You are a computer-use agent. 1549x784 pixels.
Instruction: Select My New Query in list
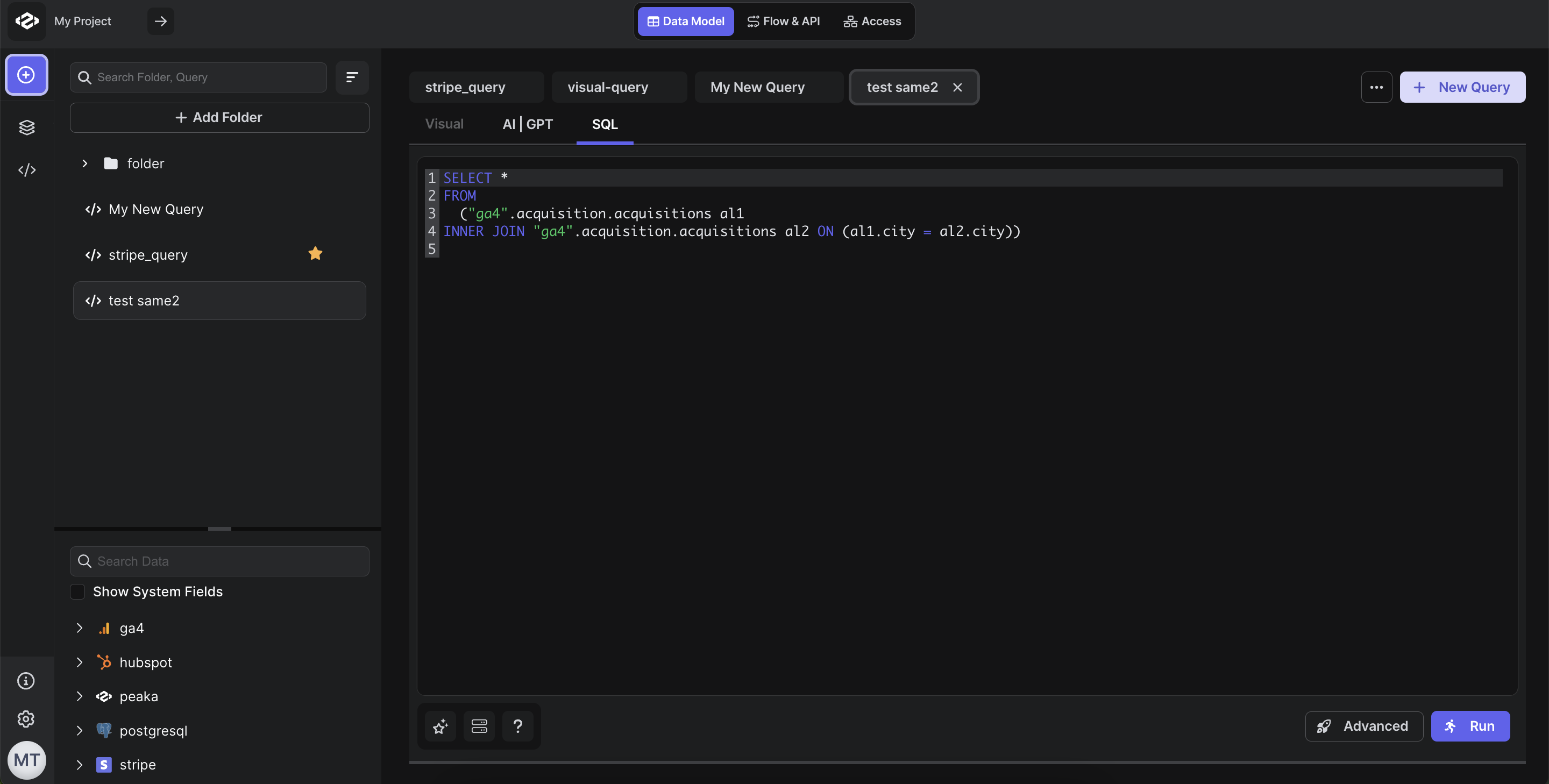coord(219,209)
